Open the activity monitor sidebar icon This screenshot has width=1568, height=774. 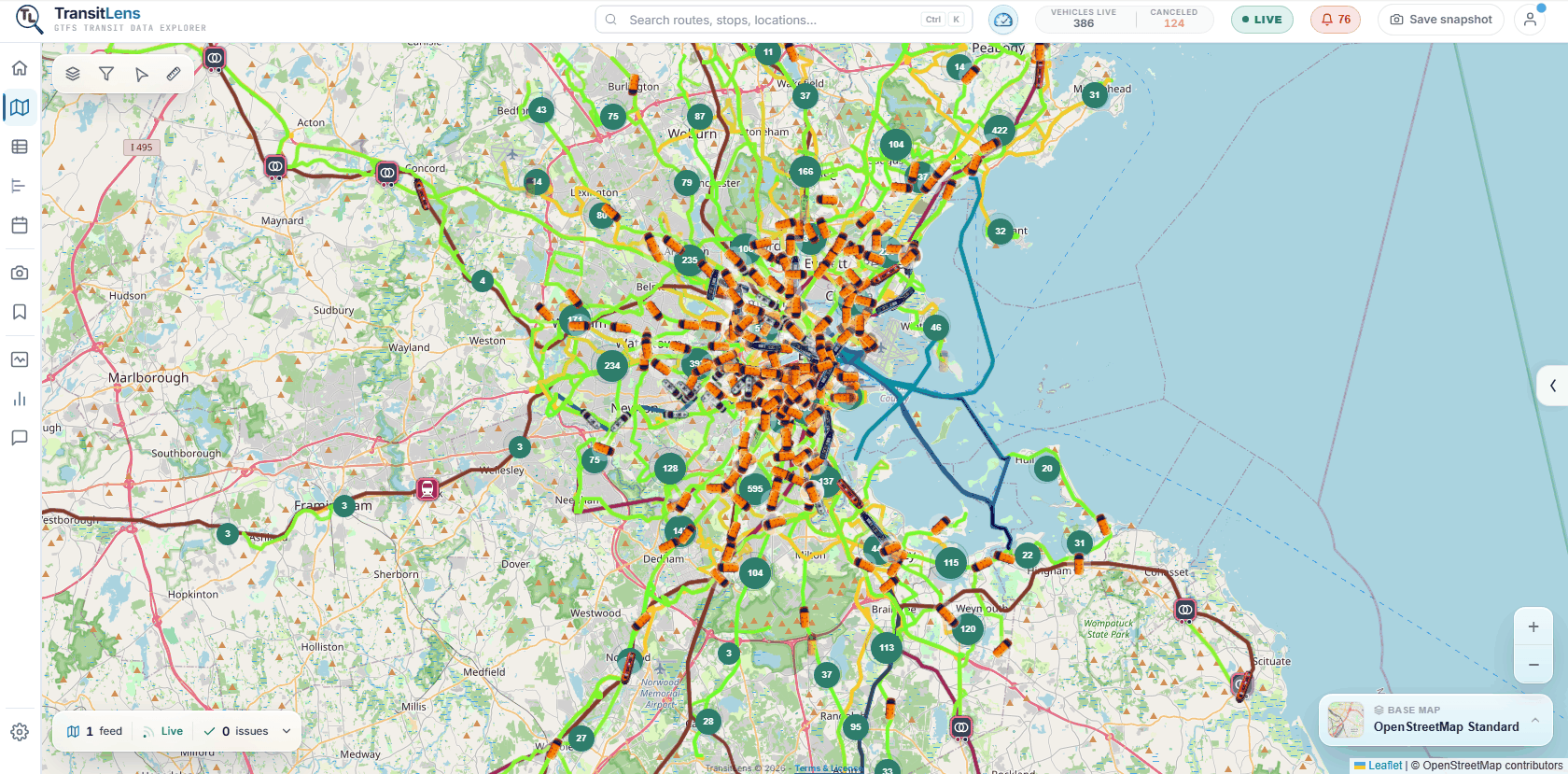click(20, 359)
